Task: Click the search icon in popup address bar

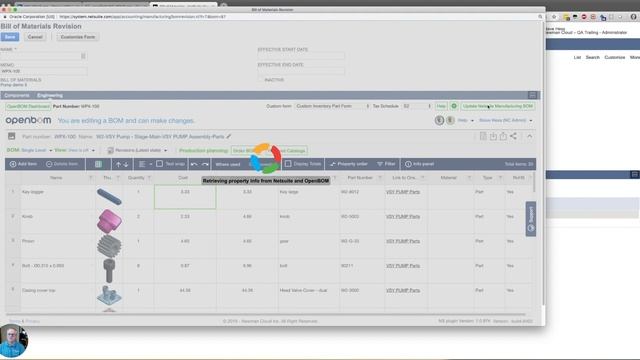Action: coord(540,17)
